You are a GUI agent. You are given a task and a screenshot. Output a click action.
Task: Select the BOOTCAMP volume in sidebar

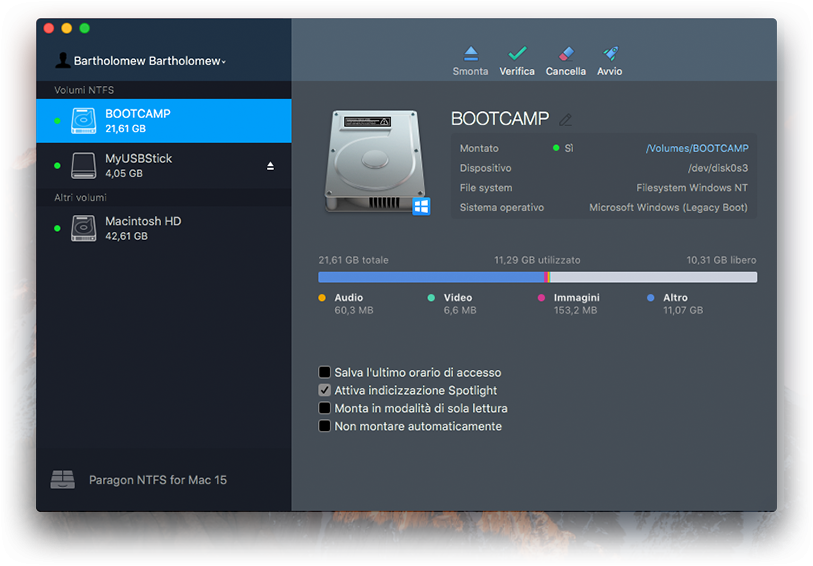click(x=164, y=121)
